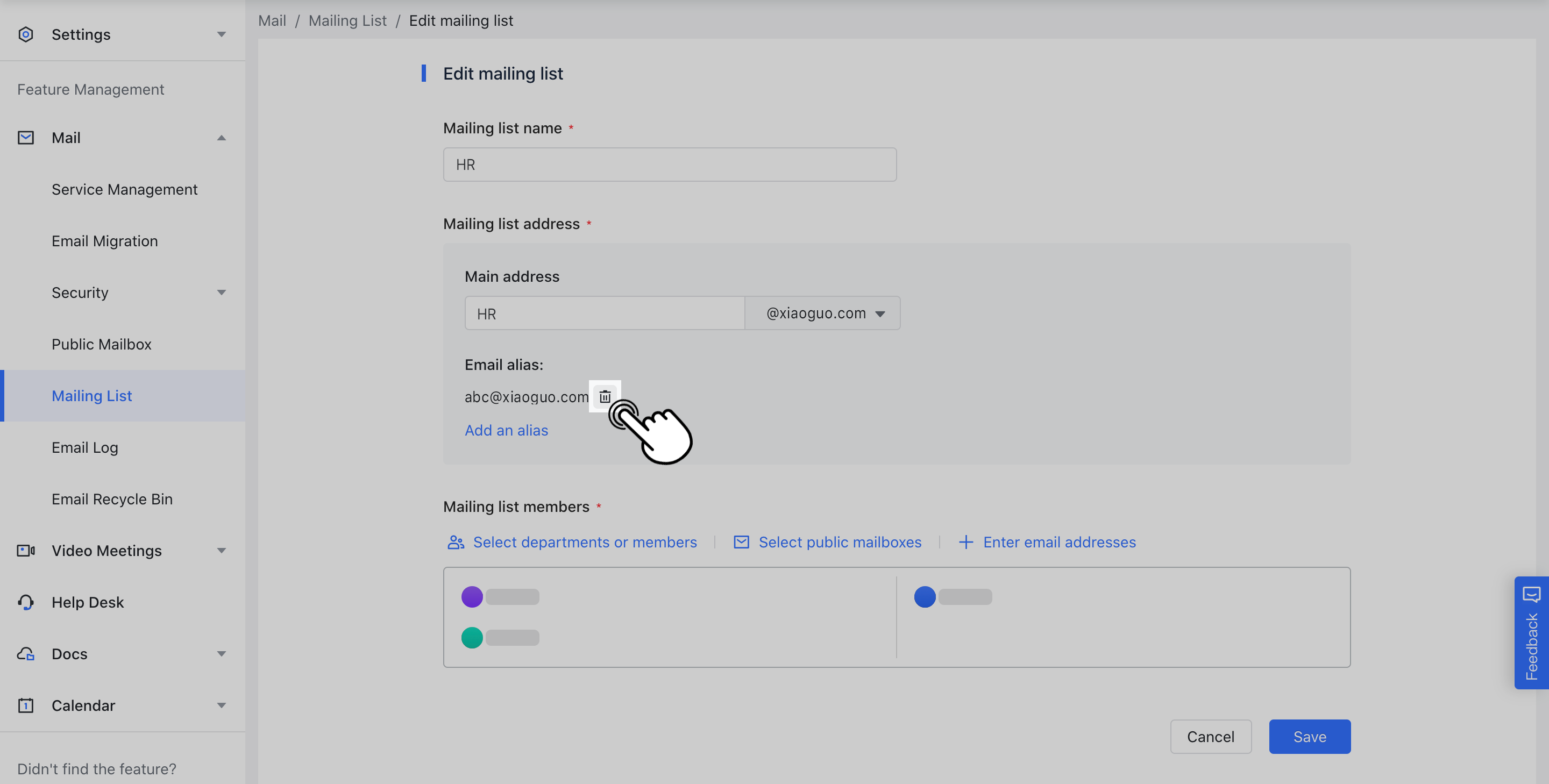Click the Calendar icon in the sidebar
This screenshot has height=784, width=1549.
click(x=25, y=705)
